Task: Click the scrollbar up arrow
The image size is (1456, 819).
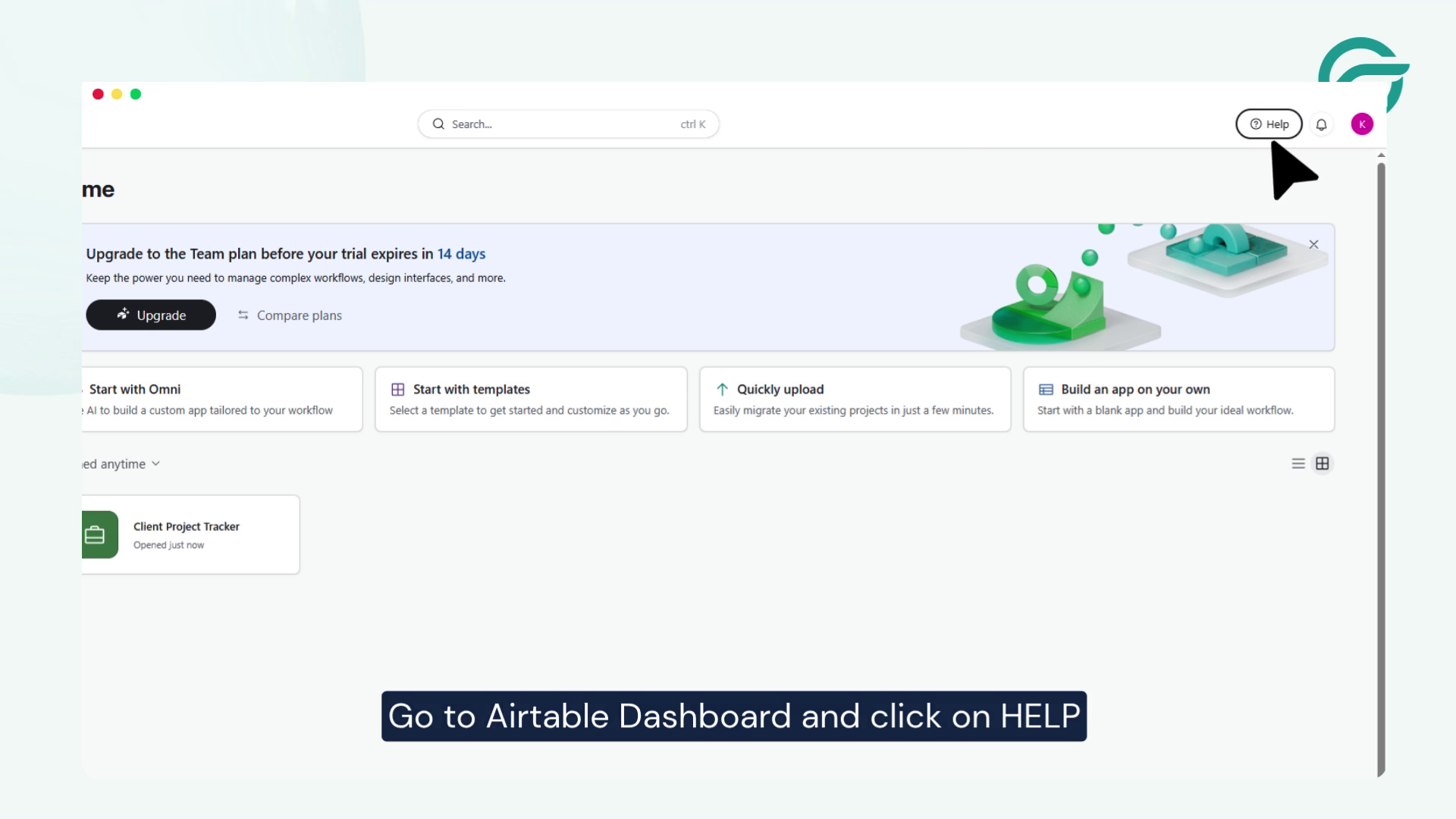Action: pyautogui.click(x=1381, y=155)
